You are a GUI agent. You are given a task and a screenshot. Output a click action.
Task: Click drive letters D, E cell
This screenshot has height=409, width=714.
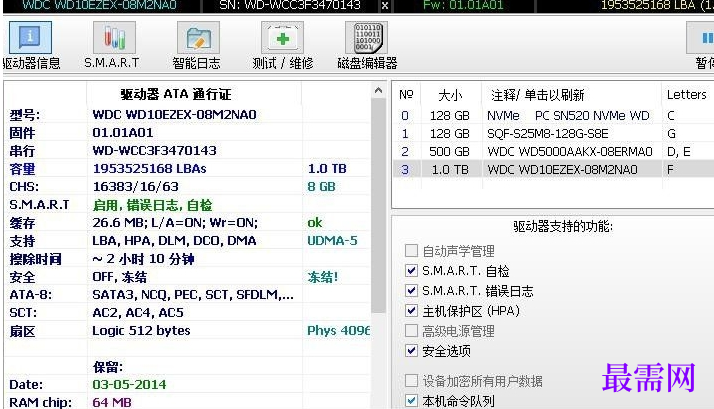coord(678,151)
